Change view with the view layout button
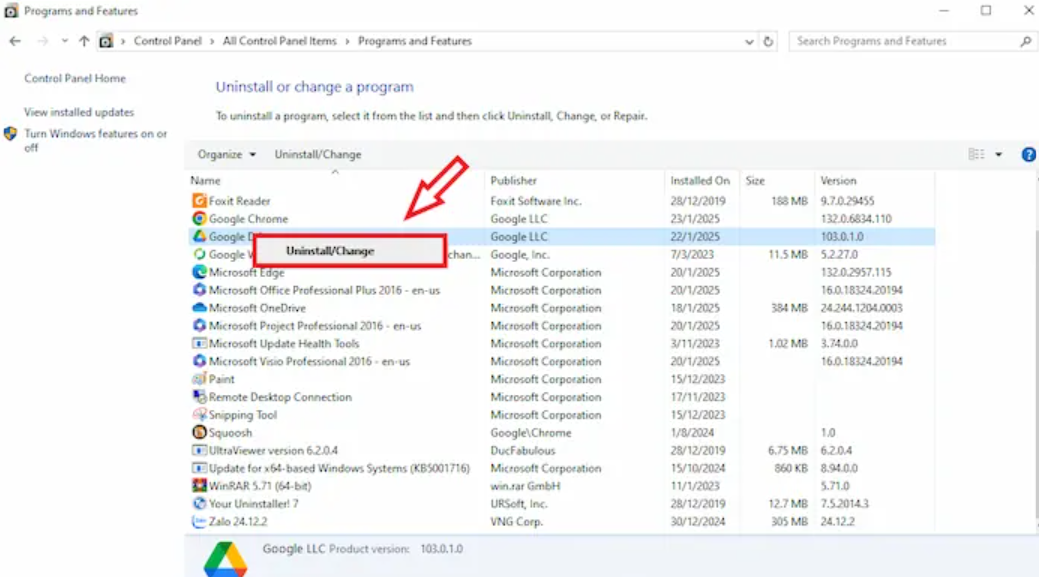 click(x=976, y=154)
